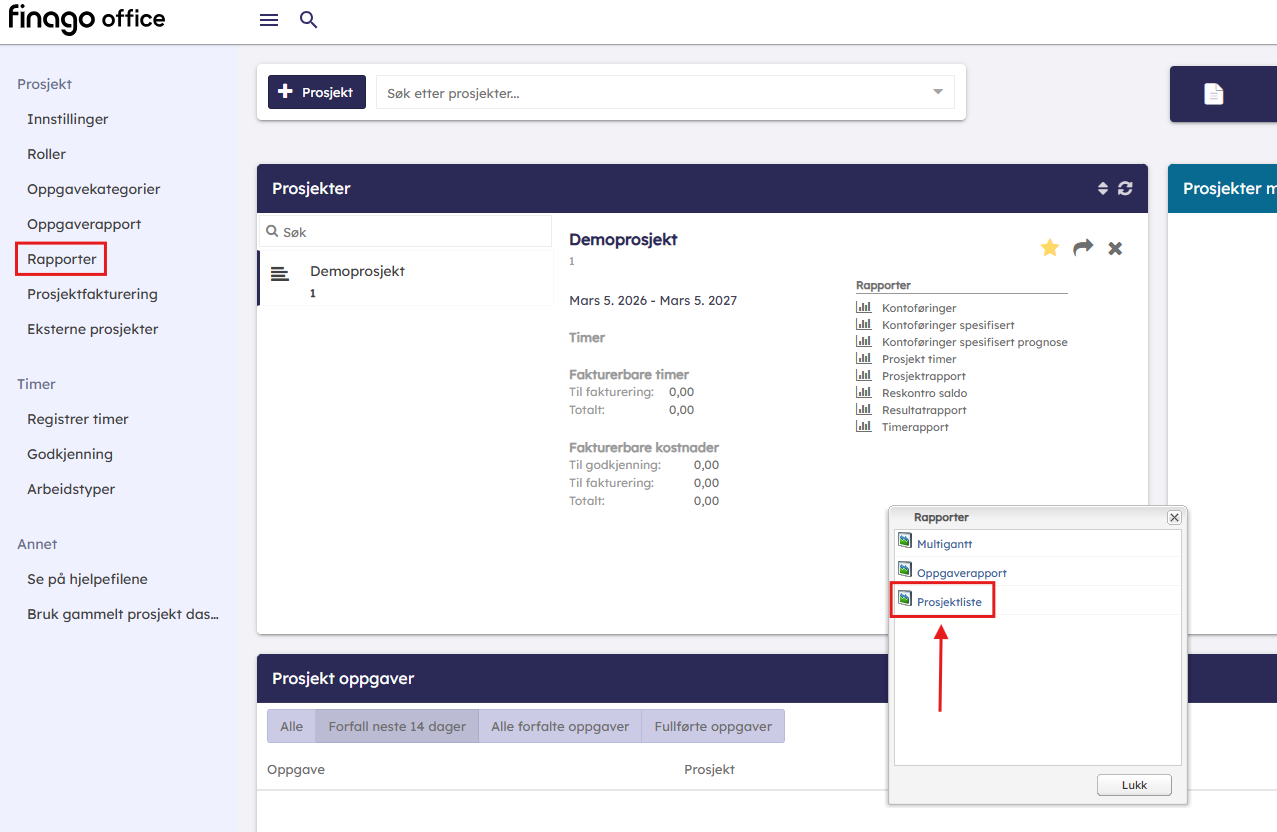Select the Fullførte oppgaver tab
Viewport: 1277px width, 832px height.
click(713, 726)
